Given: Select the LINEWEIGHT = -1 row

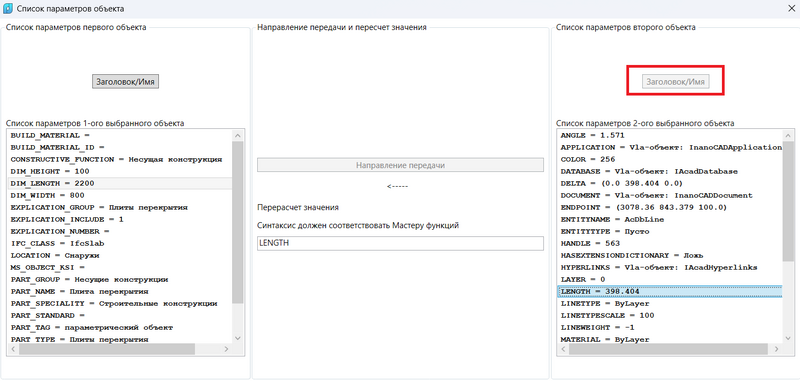Looking at the screenshot, I should 669,327.
